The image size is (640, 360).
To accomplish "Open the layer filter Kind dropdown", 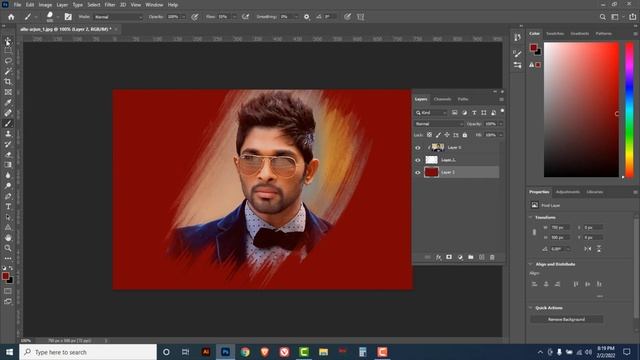I will pyautogui.click(x=431, y=113).
